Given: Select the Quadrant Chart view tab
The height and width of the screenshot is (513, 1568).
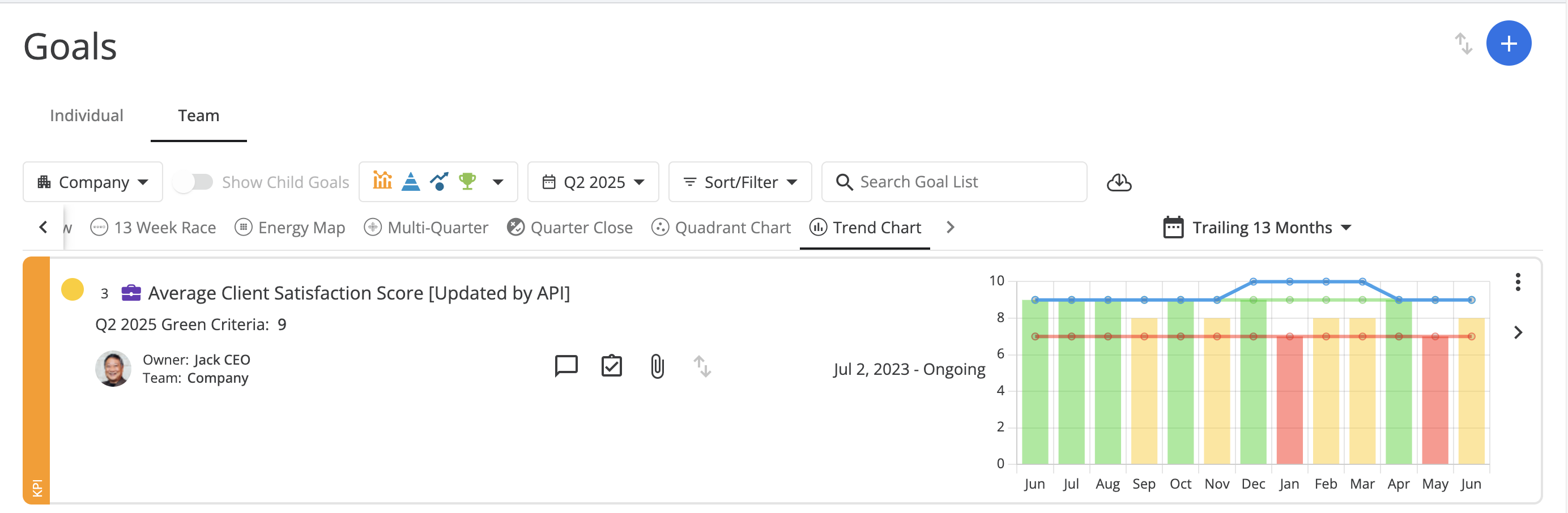Looking at the screenshot, I should tap(721, 228).
